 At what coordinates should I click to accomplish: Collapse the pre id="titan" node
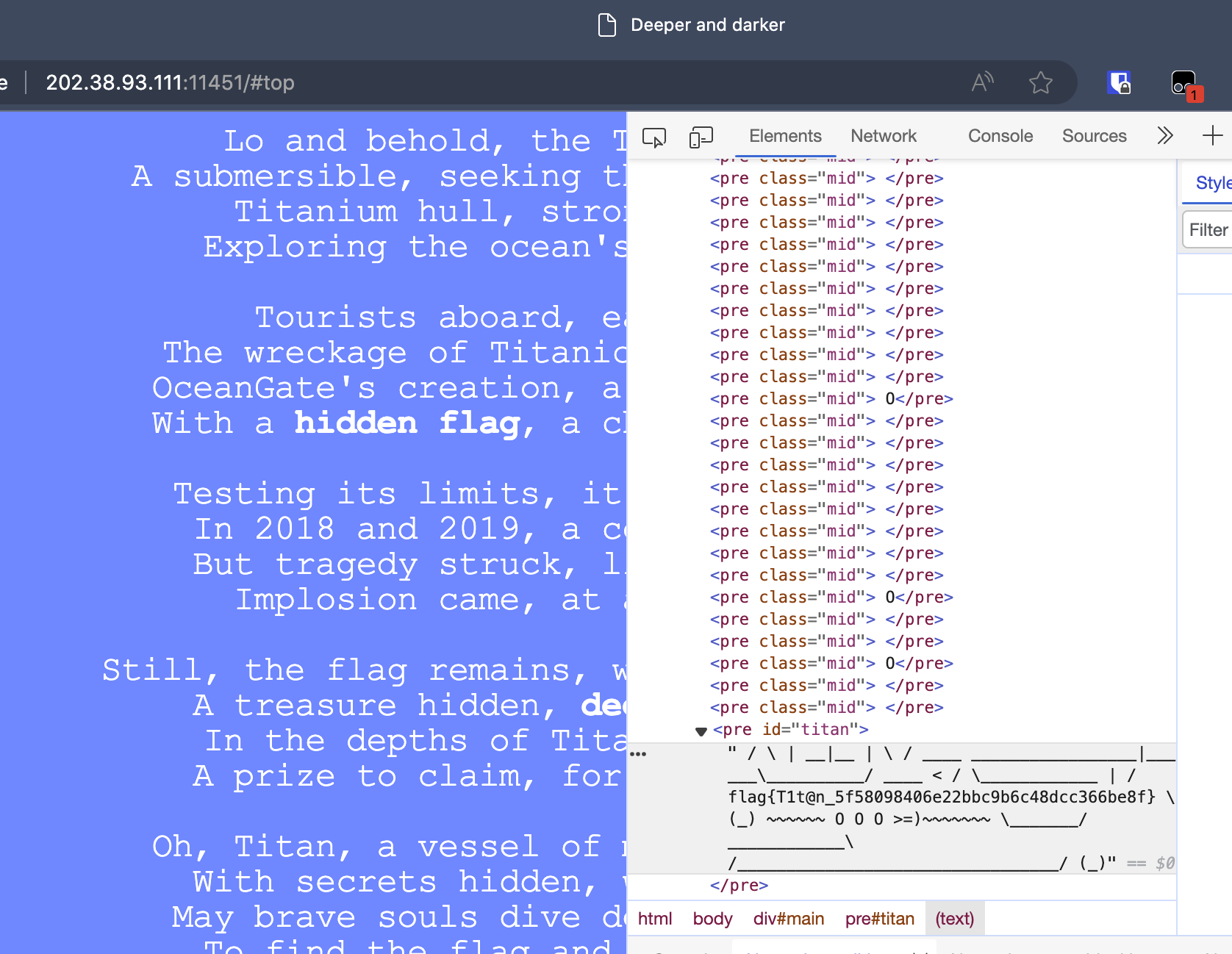point(701,731)
